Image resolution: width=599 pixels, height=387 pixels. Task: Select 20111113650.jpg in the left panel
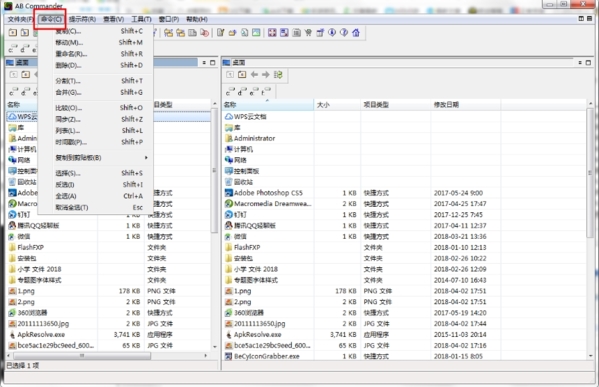click(x=43, y=324)
